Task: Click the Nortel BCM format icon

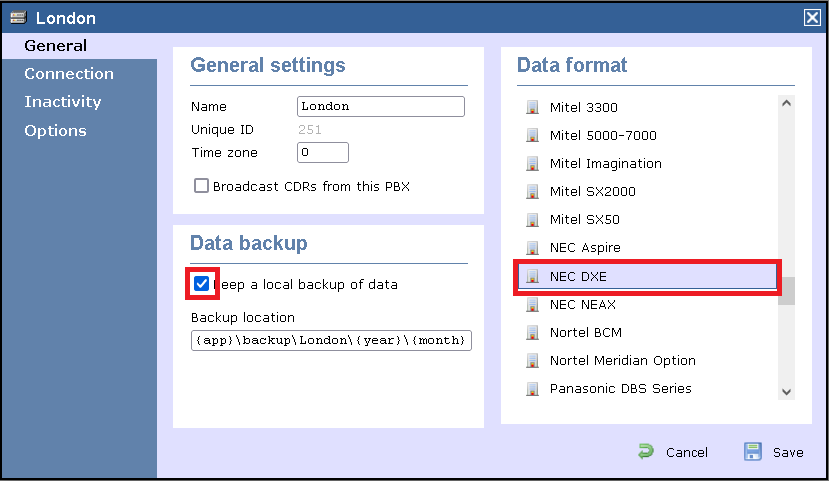Action: [x=532, y=332]
